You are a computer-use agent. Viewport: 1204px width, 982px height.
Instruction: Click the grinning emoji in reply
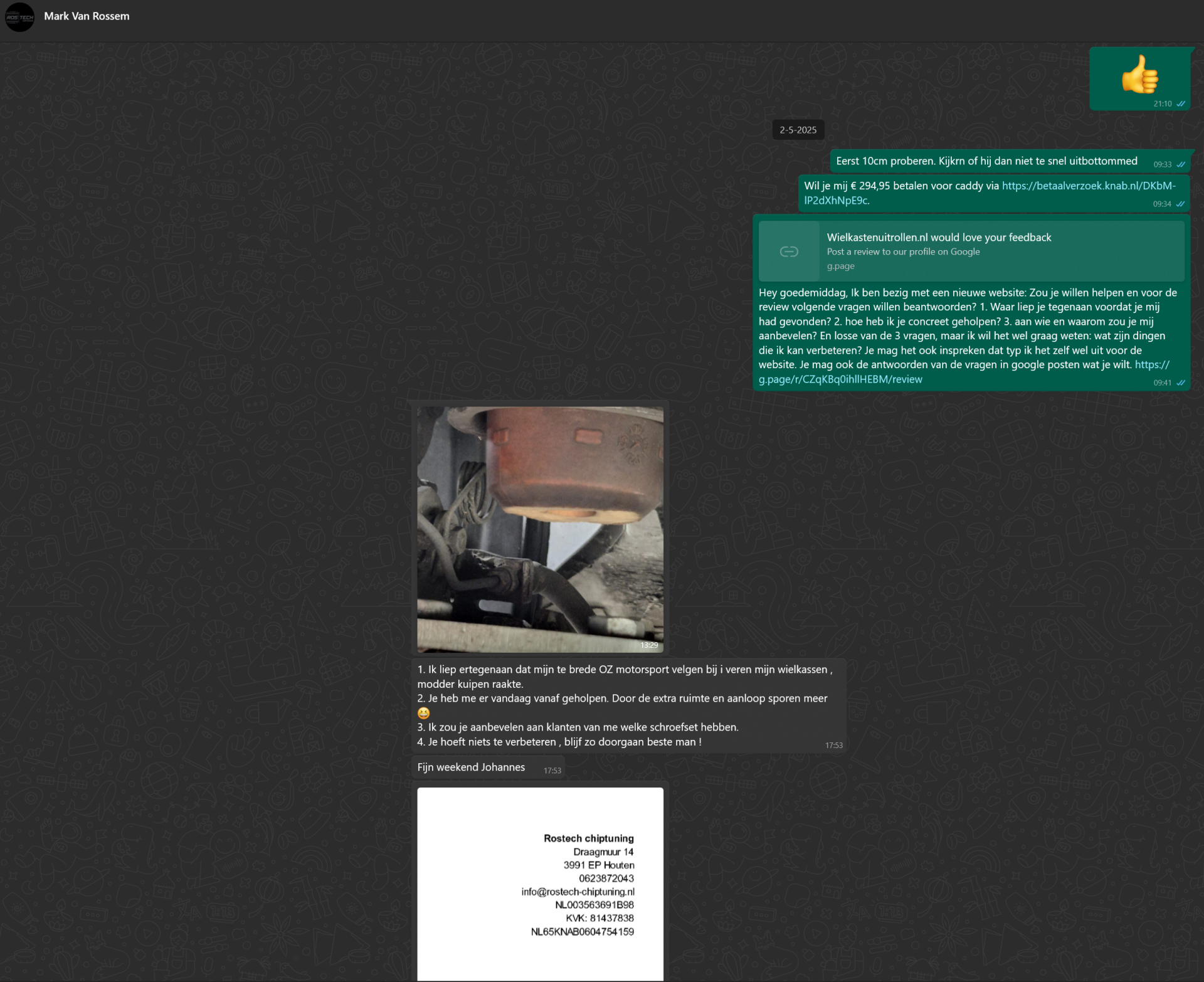point(424,713)
